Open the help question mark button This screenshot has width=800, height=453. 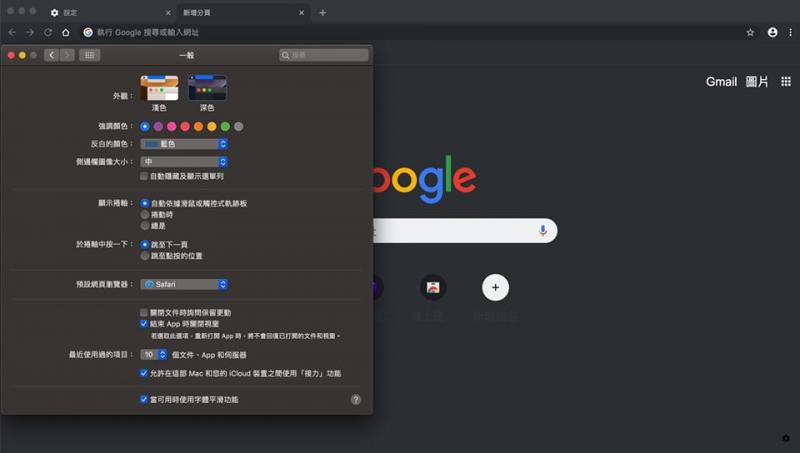coord(356,399)
